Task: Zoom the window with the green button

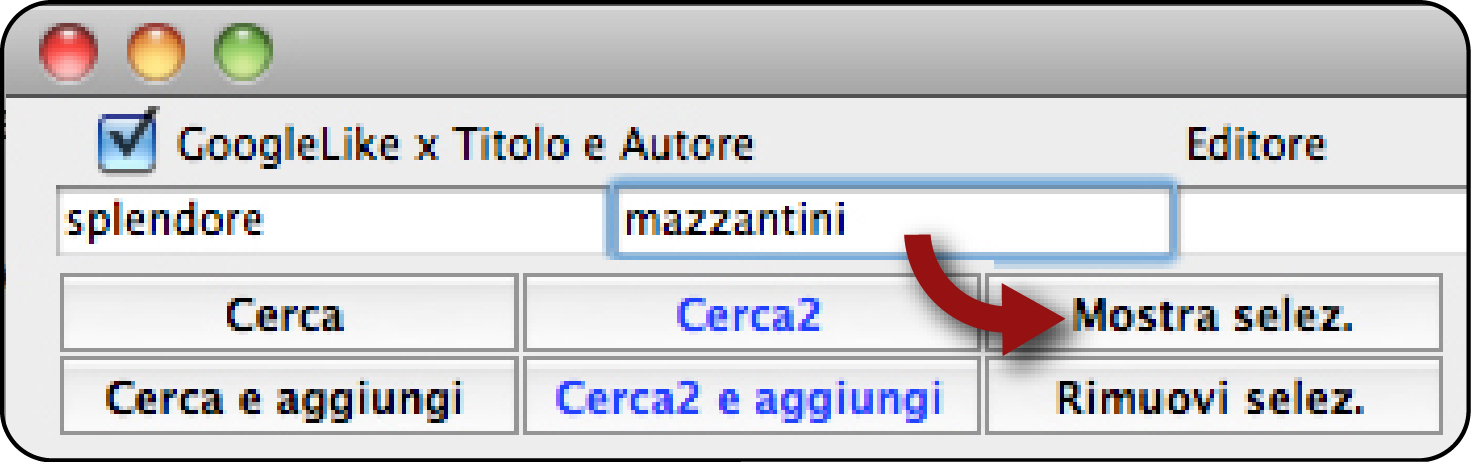Action: (244, 52)
